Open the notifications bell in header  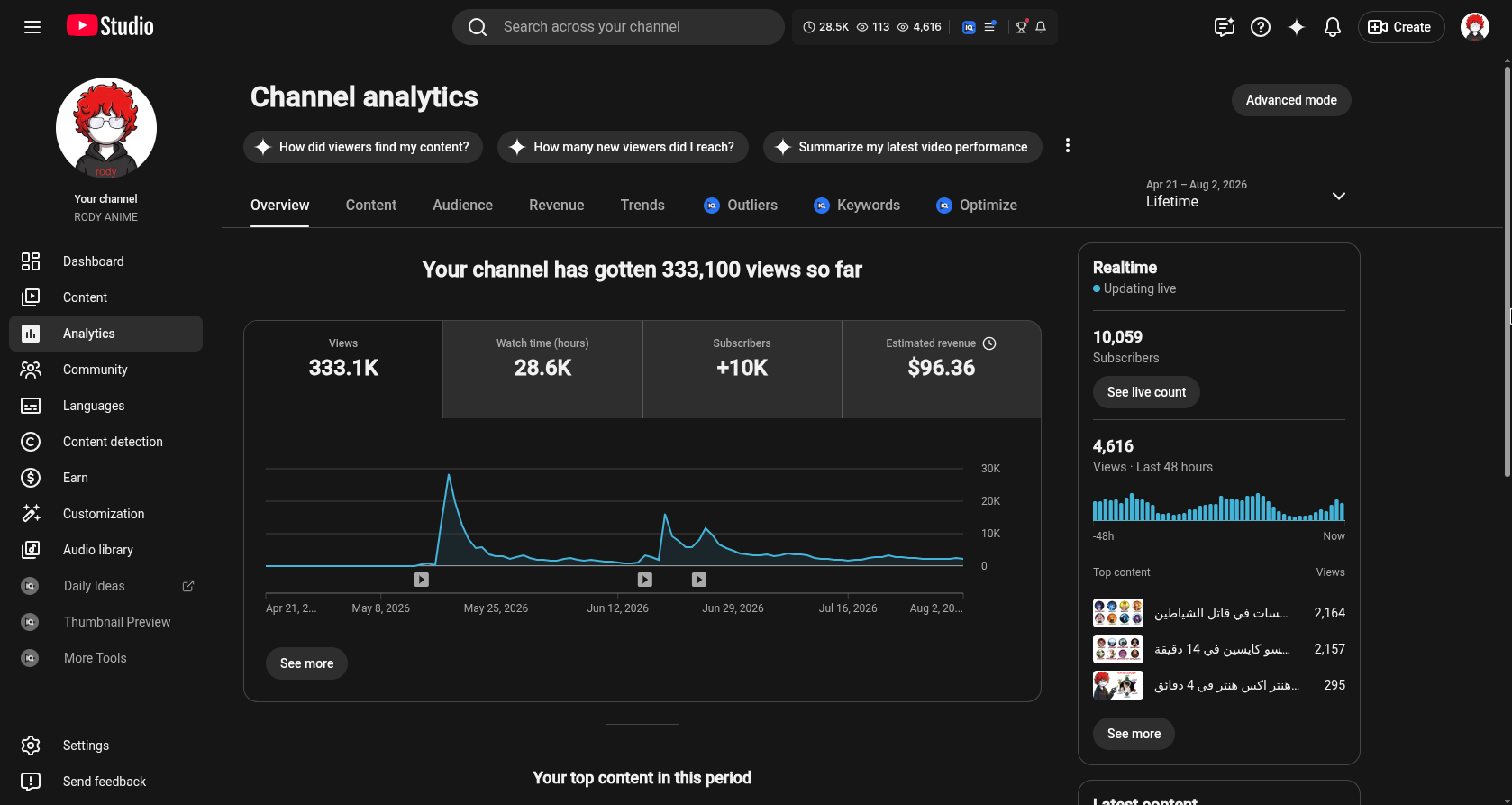click(1333, 27)
